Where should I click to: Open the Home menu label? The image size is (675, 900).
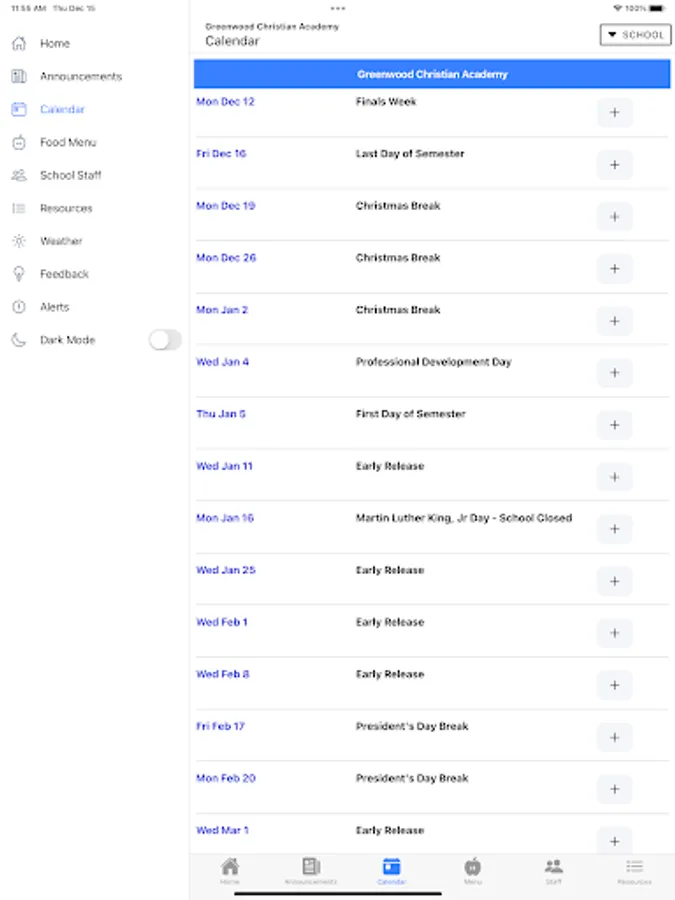pos(55,44)
